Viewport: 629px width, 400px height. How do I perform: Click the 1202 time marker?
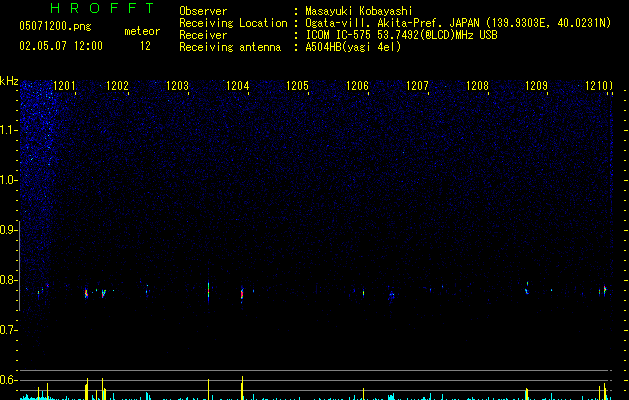click(117, 85)
